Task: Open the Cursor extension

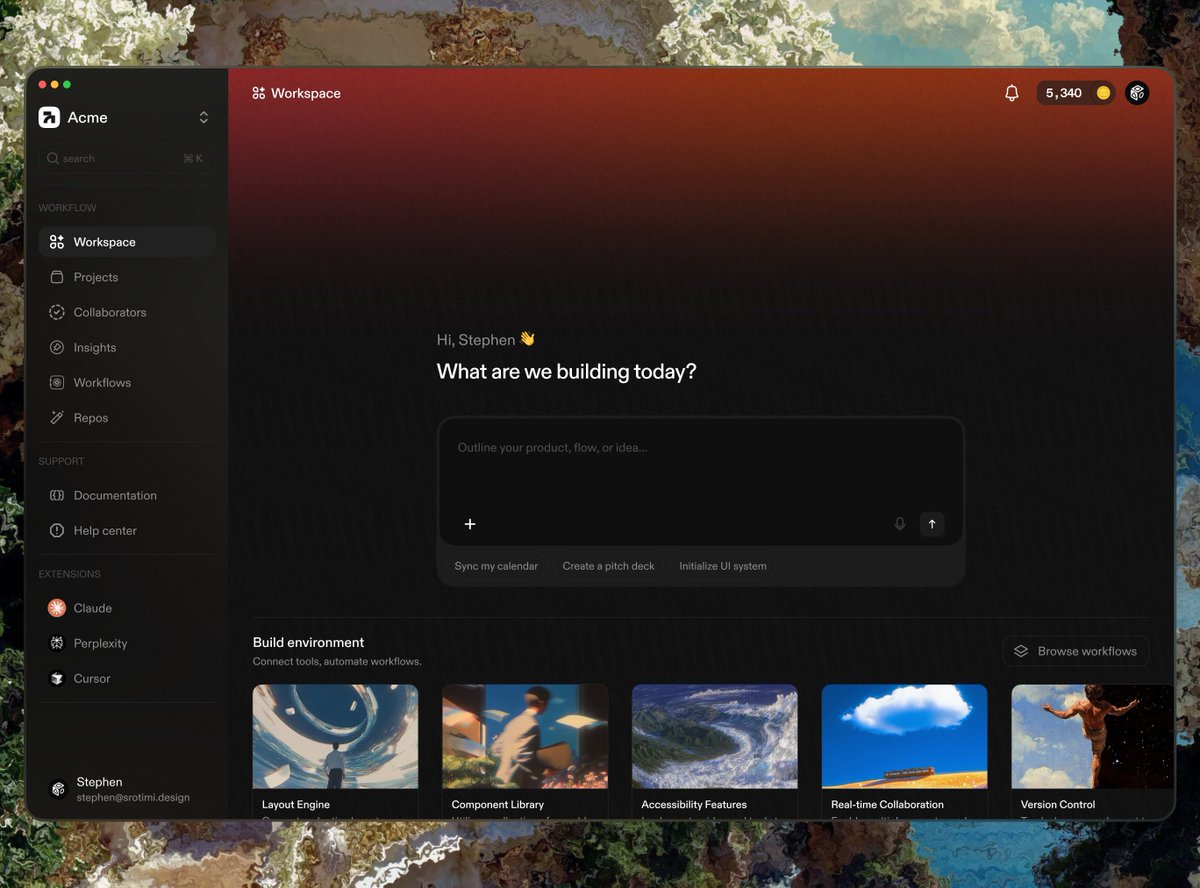Action: [127, 678]
